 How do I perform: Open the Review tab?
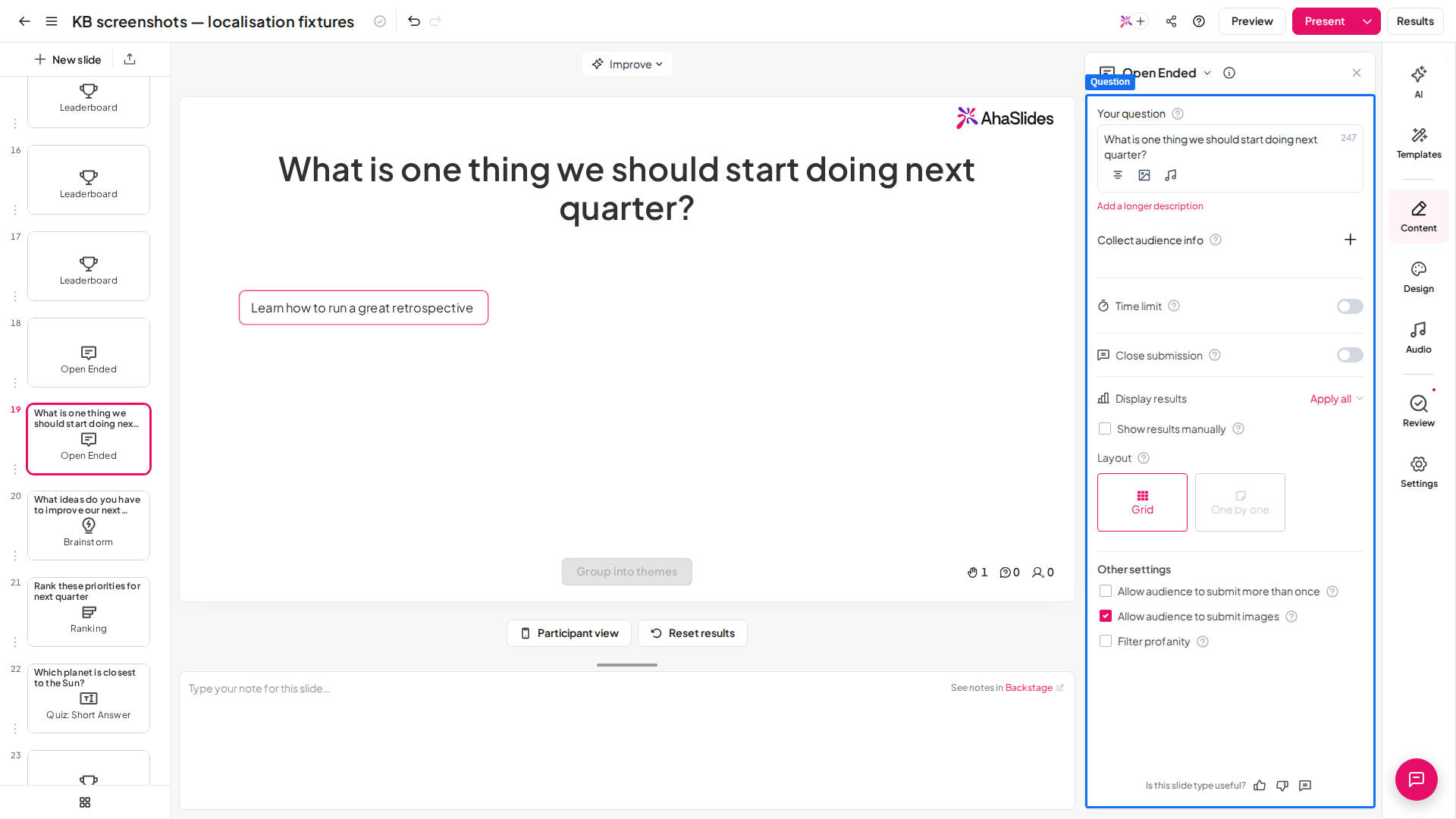click(1418, 411)
